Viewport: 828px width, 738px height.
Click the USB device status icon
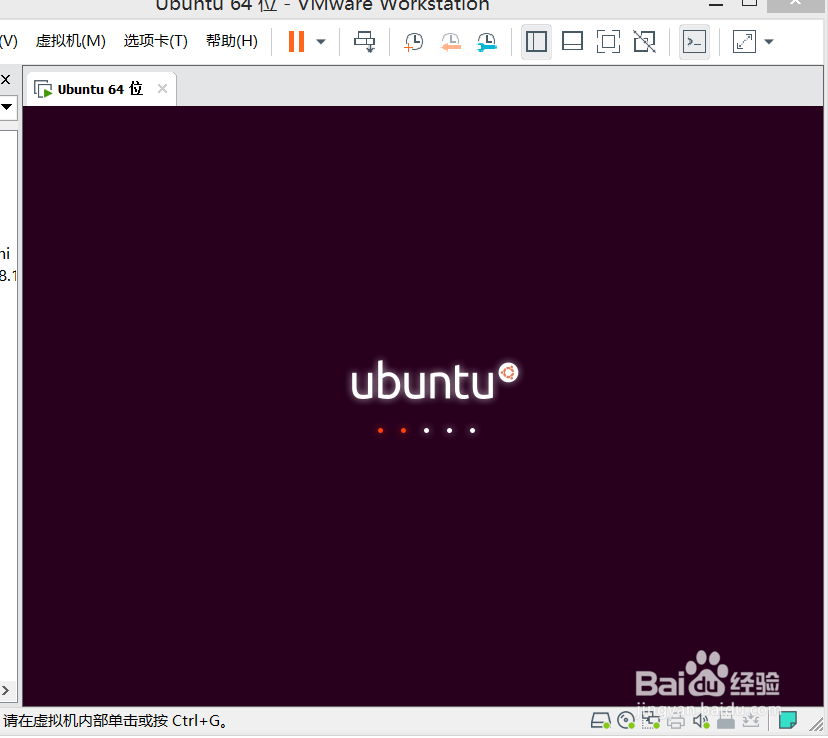pos(726,721)
